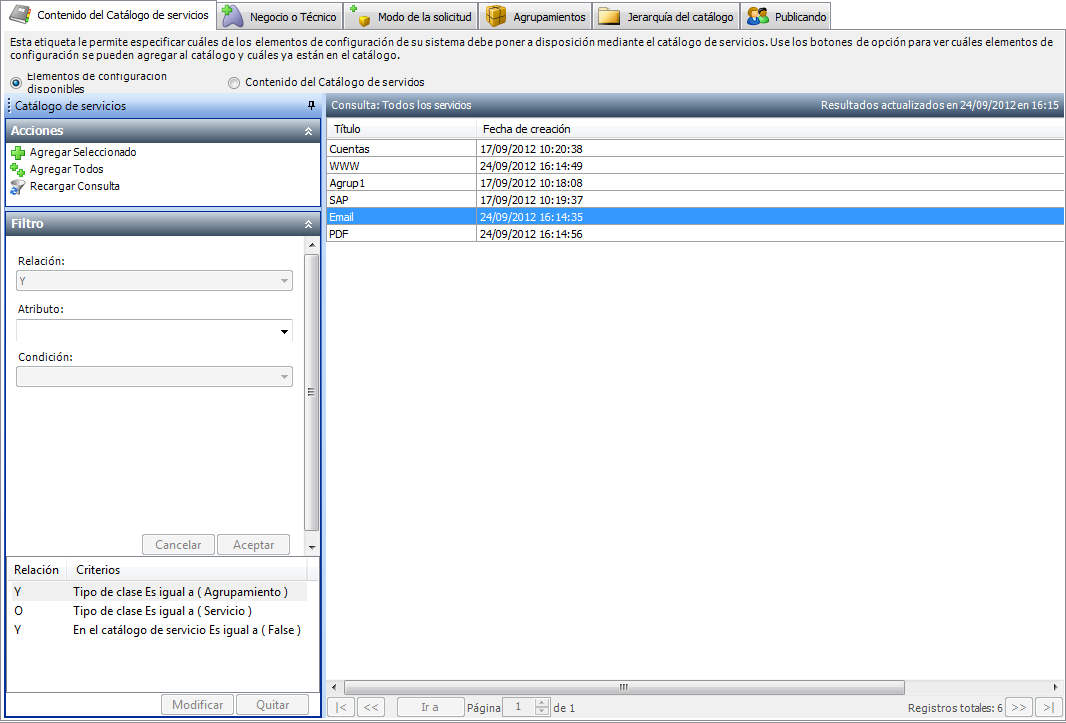Collapse the Filtro section

pos(308,224)
